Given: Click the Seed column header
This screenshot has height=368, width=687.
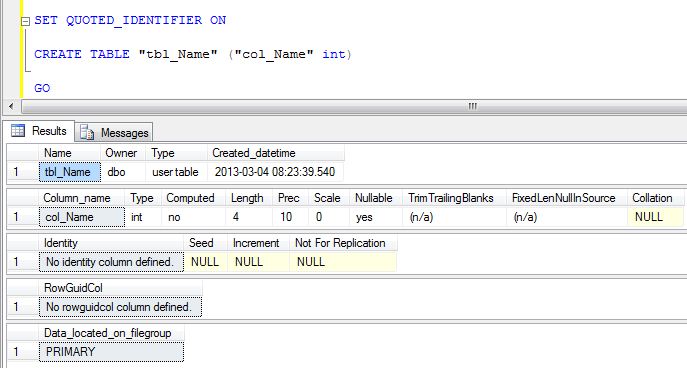Looking at the screenshot, I should 205,243.
